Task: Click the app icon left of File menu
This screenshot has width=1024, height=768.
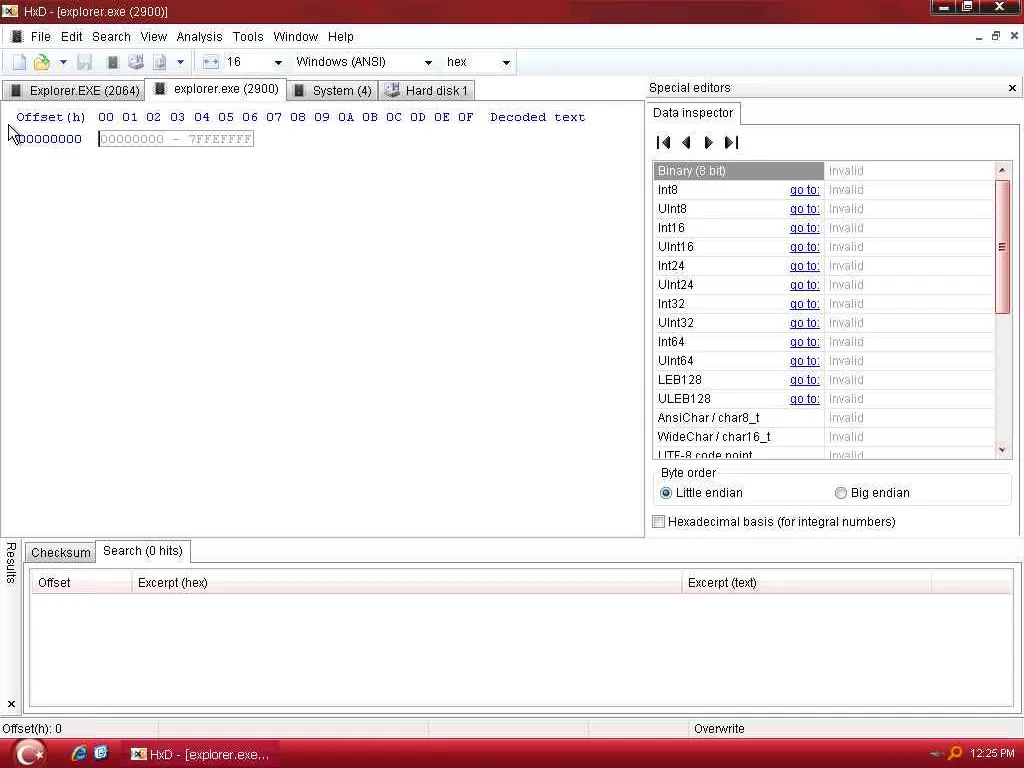Action: 16,37
